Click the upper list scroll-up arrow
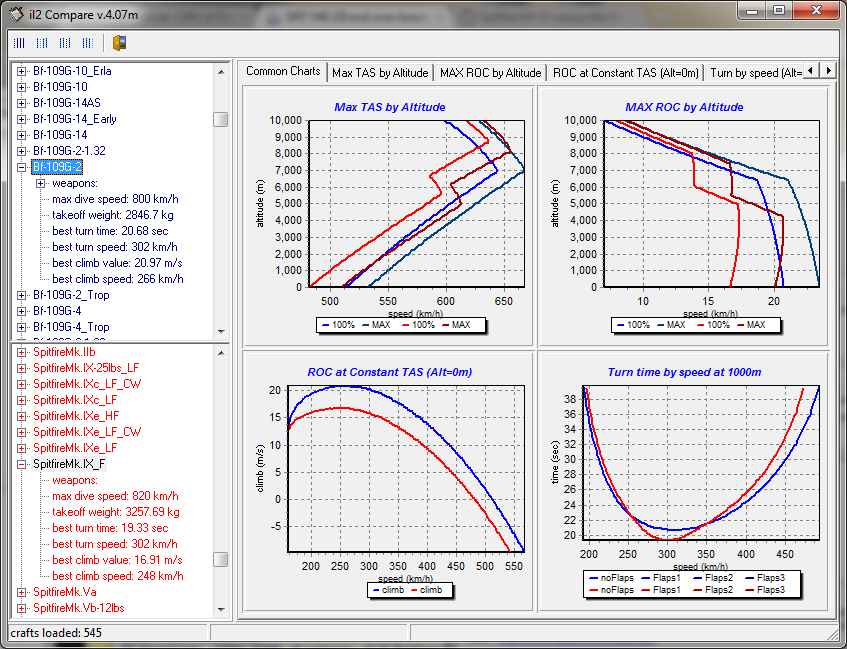847x649 pixels. 221,71
